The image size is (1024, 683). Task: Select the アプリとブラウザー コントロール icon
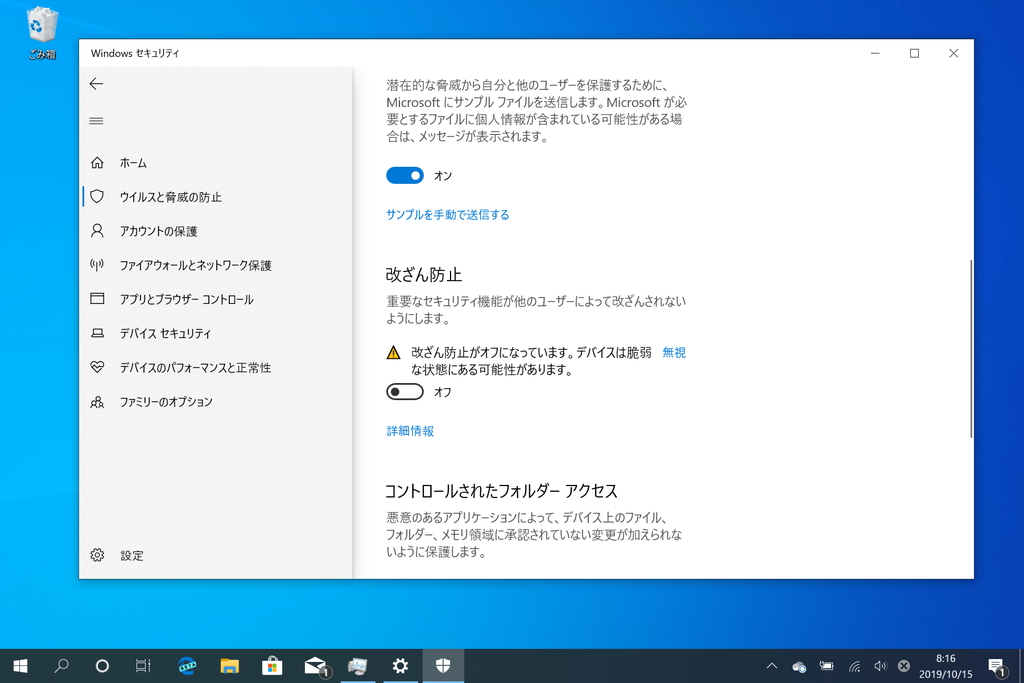96,299
